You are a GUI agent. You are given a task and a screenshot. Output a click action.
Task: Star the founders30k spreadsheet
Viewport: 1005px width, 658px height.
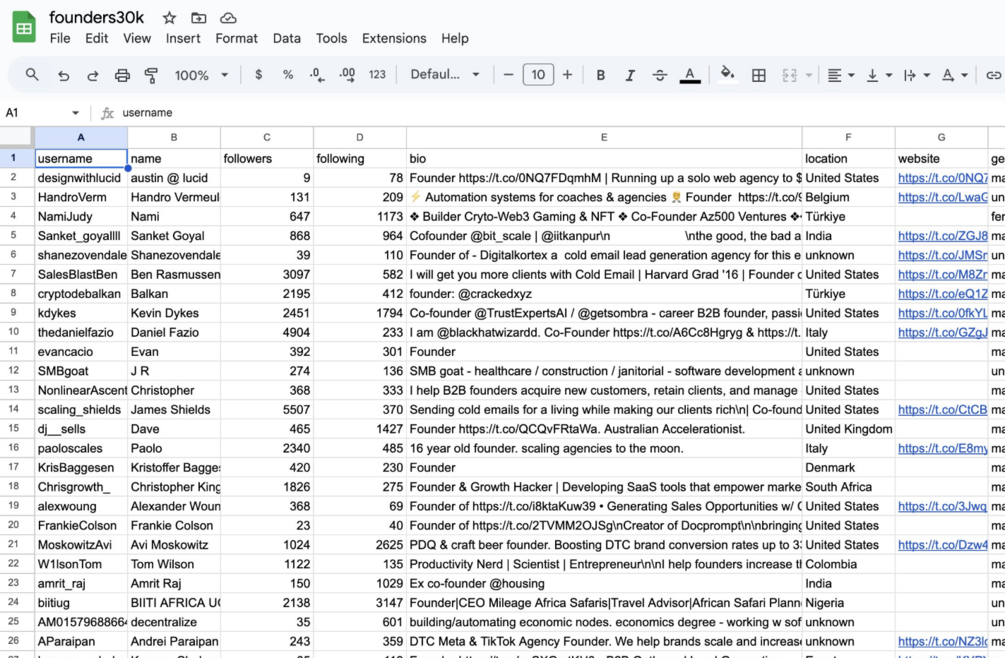(168, 16)
